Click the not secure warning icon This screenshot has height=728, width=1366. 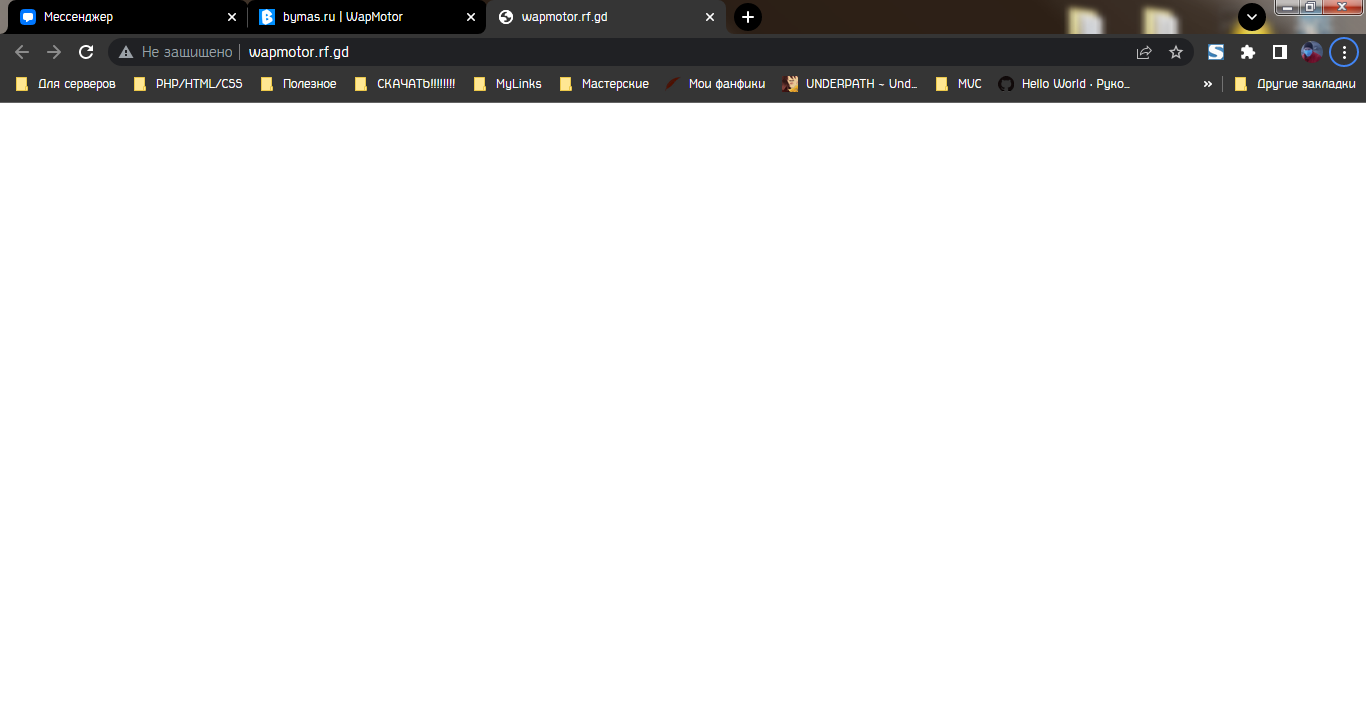tap(126, 52)
